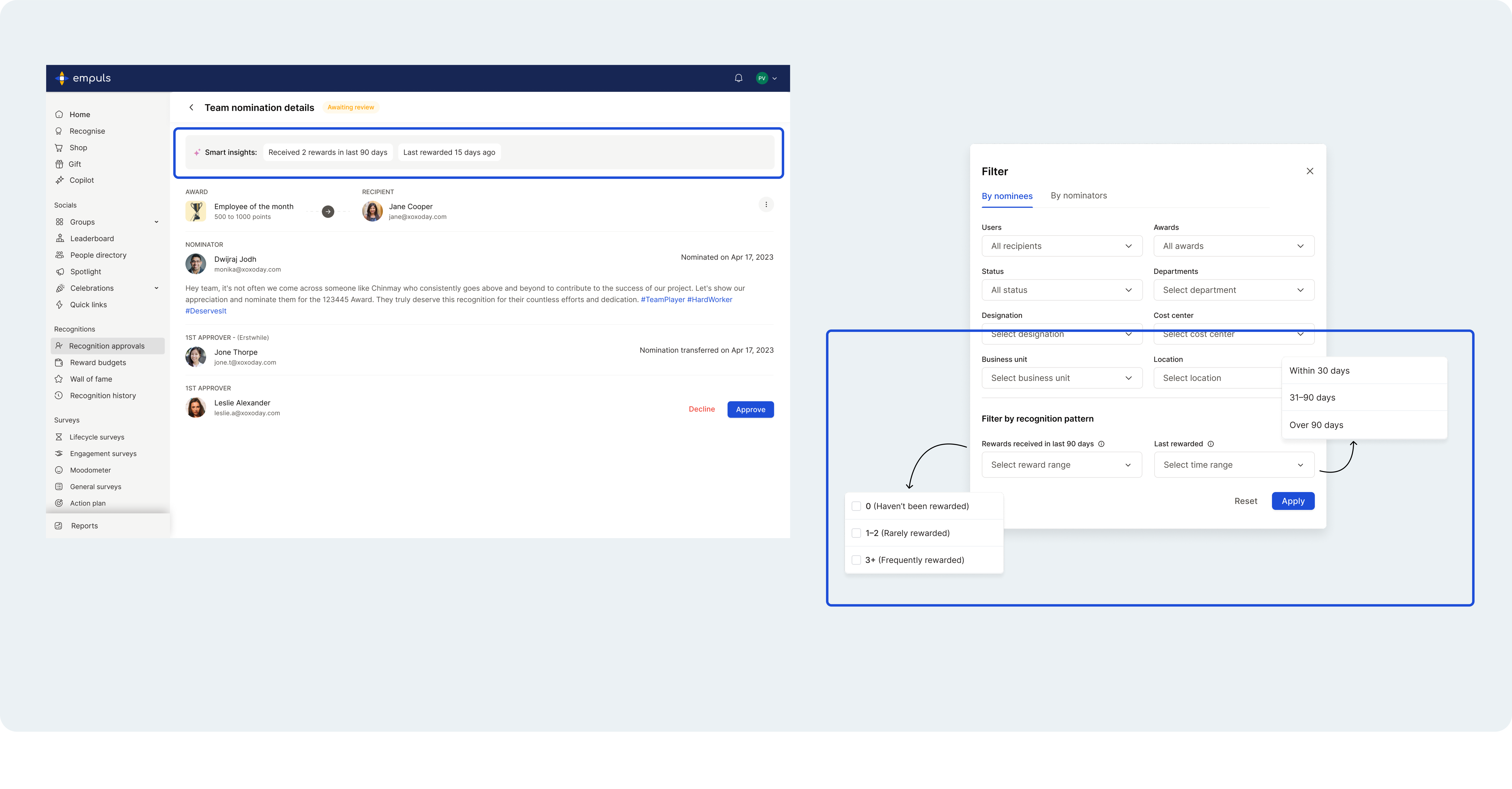
Task: Open the three-dot menu on the award row
Action: click(766, 205)
